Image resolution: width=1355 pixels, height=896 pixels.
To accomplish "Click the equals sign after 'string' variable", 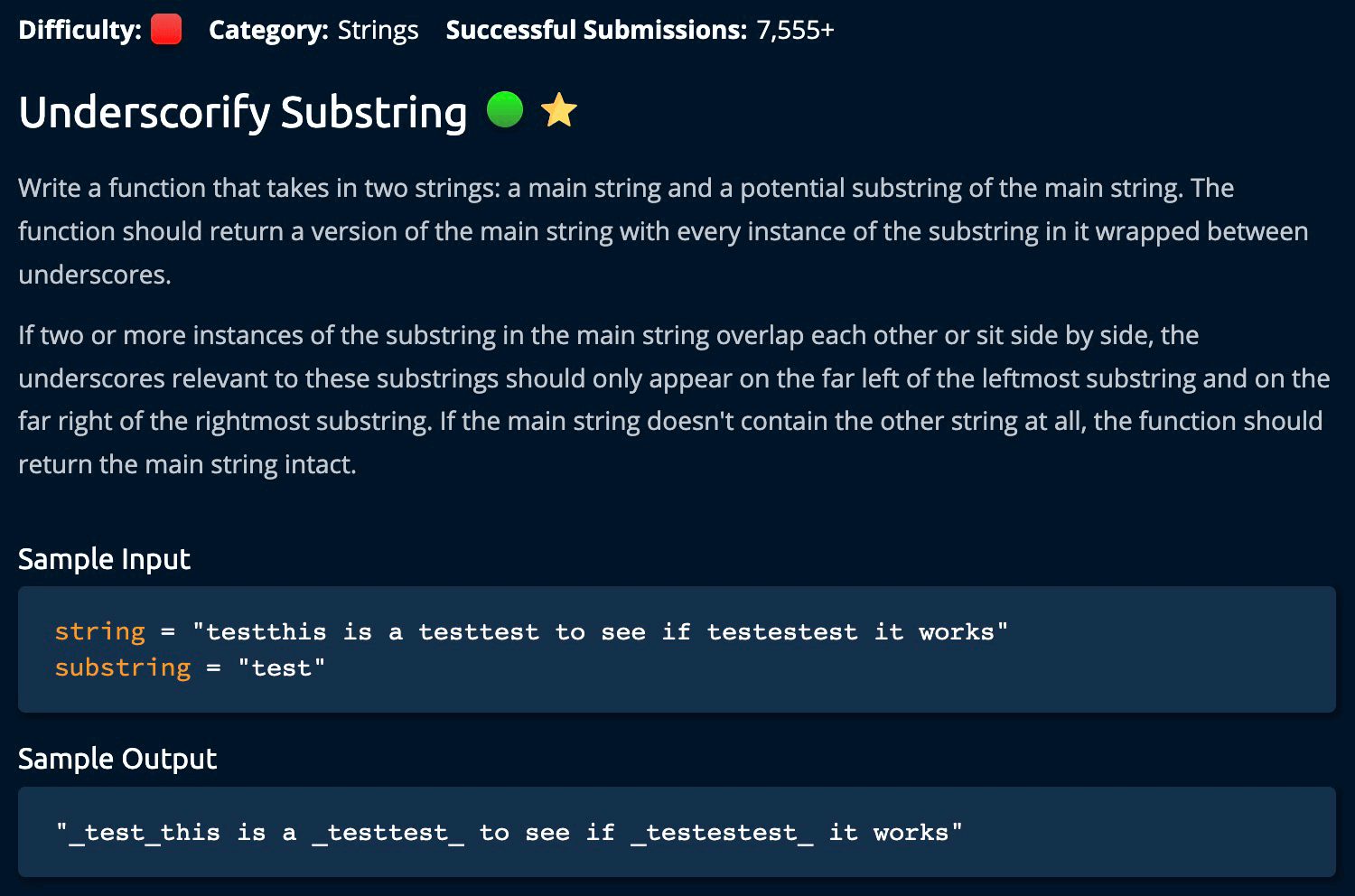I will 168,632.
